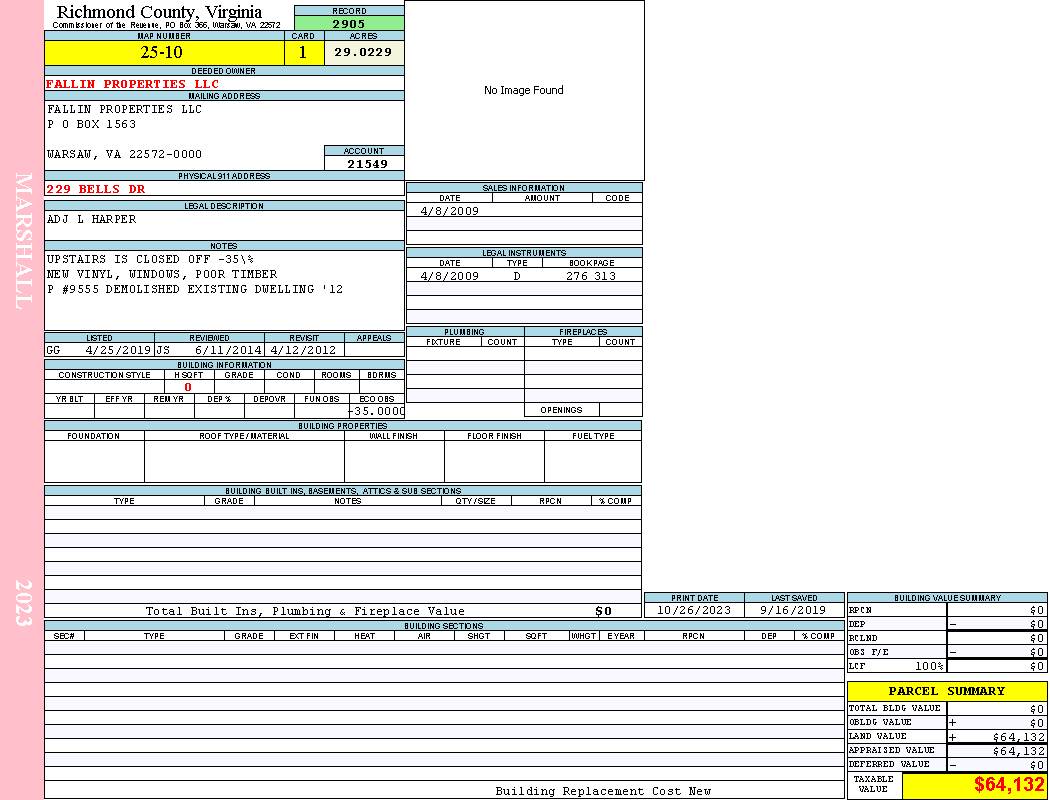1050x800 pixels.
Task: Click the deeded owner name in red
Action: pos(133,84)
